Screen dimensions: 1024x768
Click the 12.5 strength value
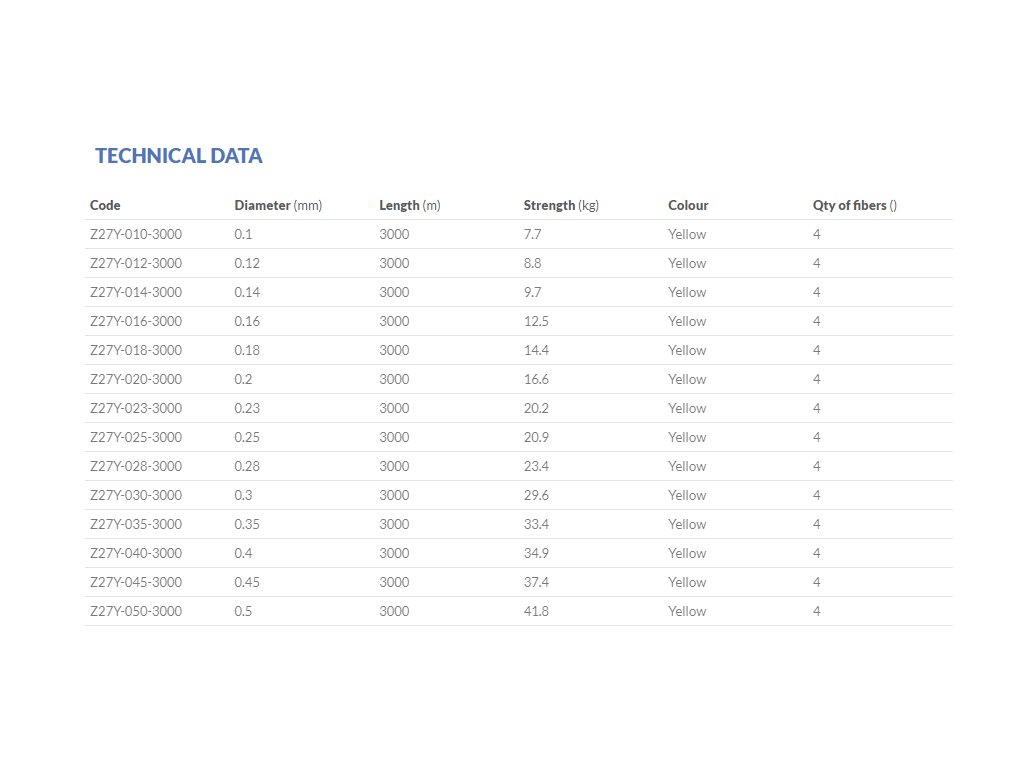[x=536, y=321]
